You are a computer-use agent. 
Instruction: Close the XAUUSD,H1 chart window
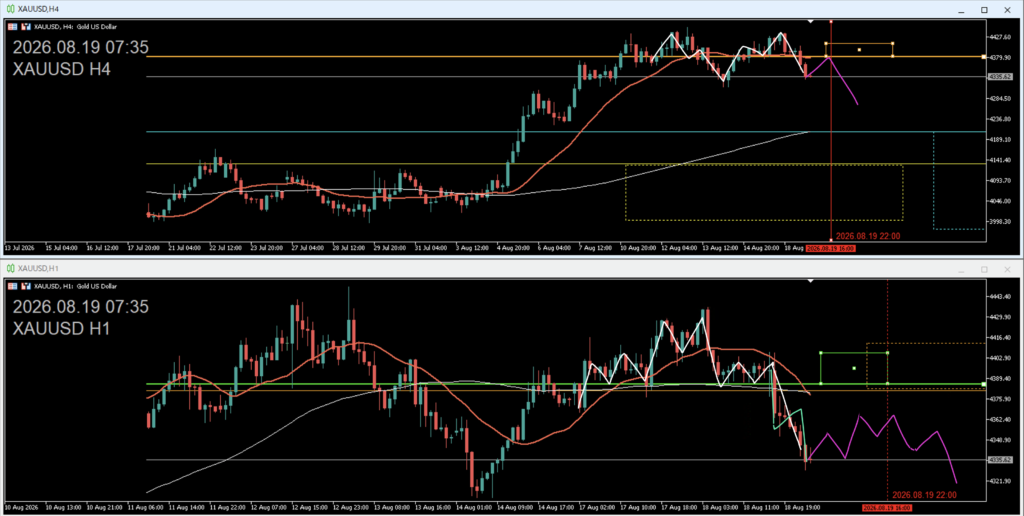click(x=1007, y=269)
